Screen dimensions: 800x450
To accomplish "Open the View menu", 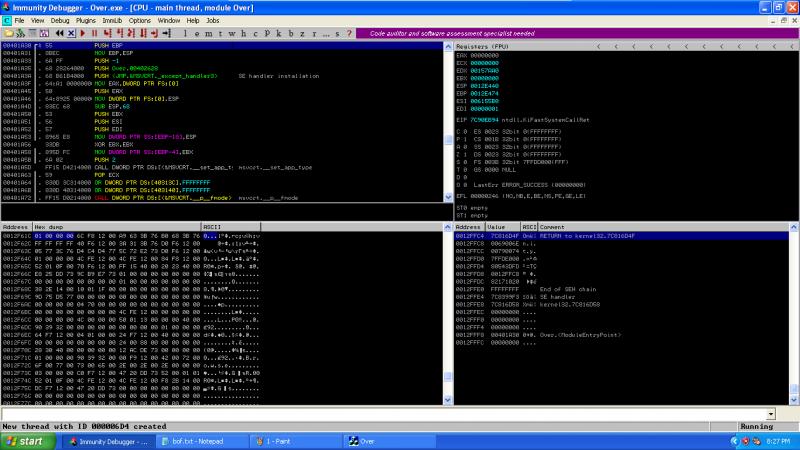I will [37, 21].
